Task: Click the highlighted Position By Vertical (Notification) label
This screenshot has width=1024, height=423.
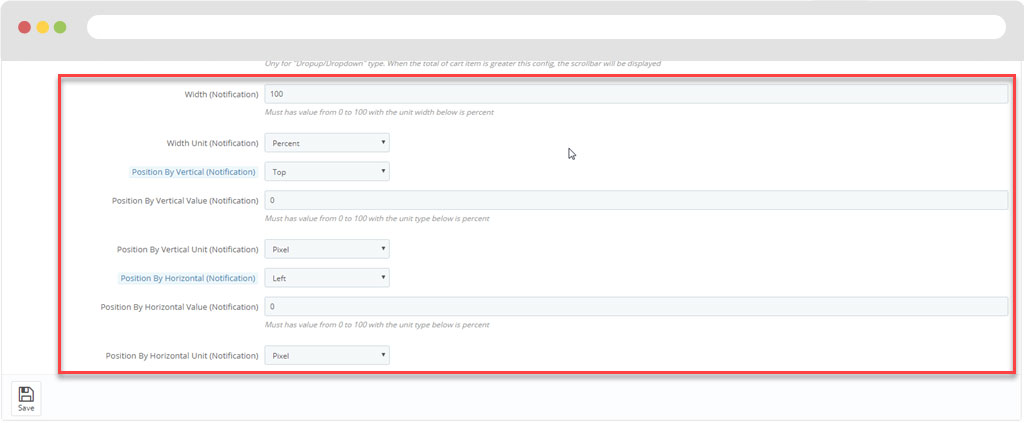Action: click(193, 172)
